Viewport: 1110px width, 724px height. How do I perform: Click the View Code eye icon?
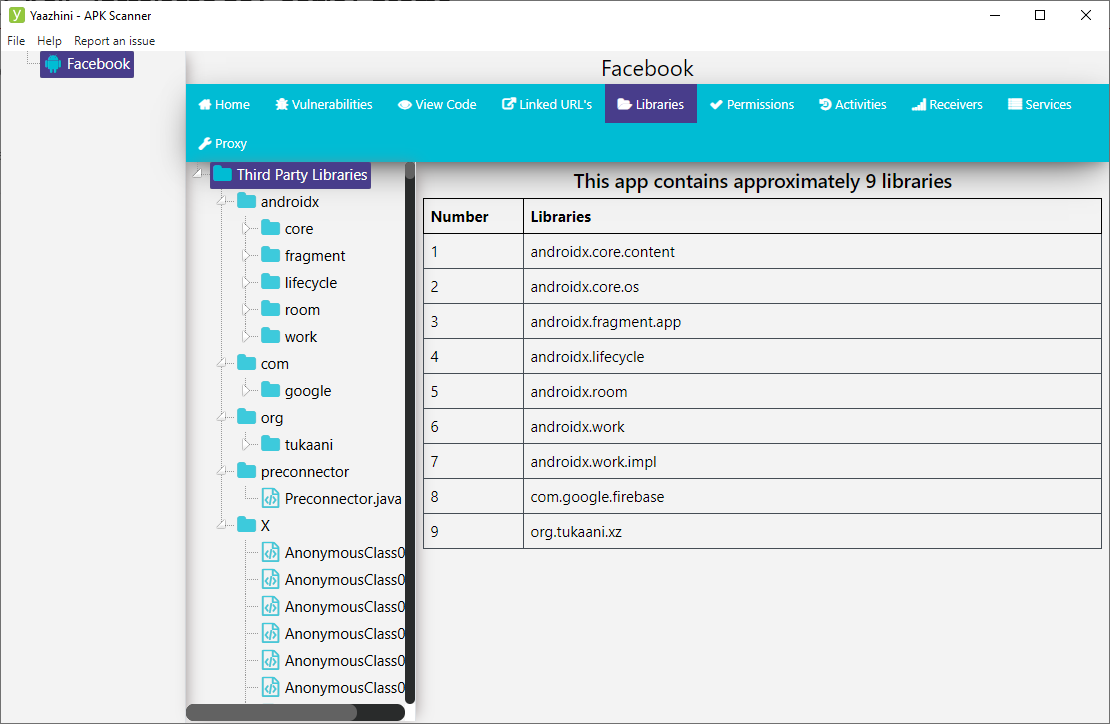(404, 105)
